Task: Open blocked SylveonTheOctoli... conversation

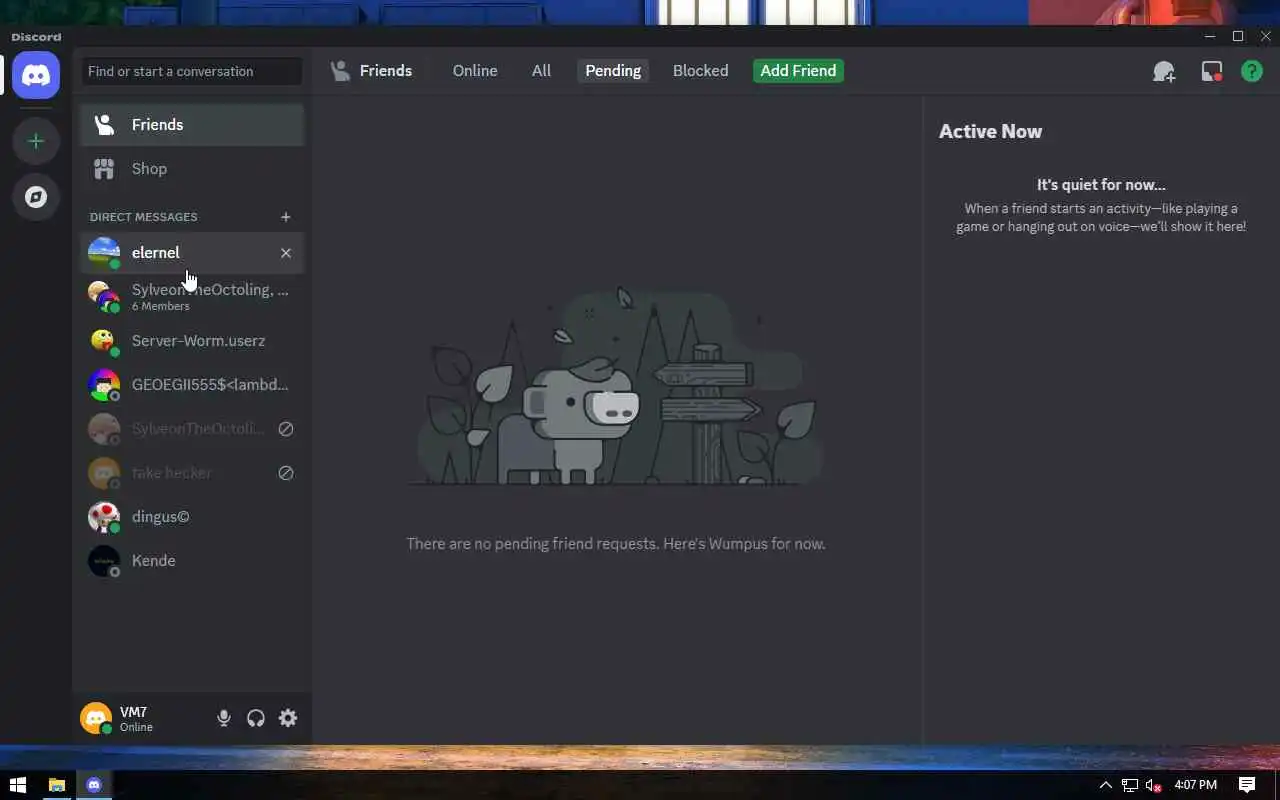Action: (x=192, y=428)
